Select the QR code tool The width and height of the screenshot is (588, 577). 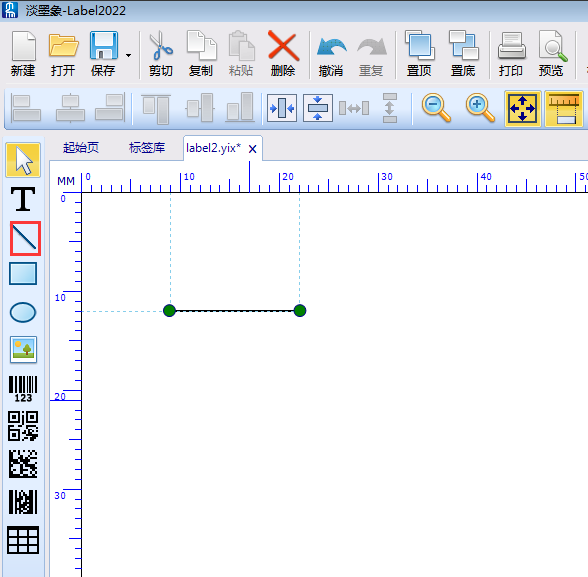tap(23, 426)
